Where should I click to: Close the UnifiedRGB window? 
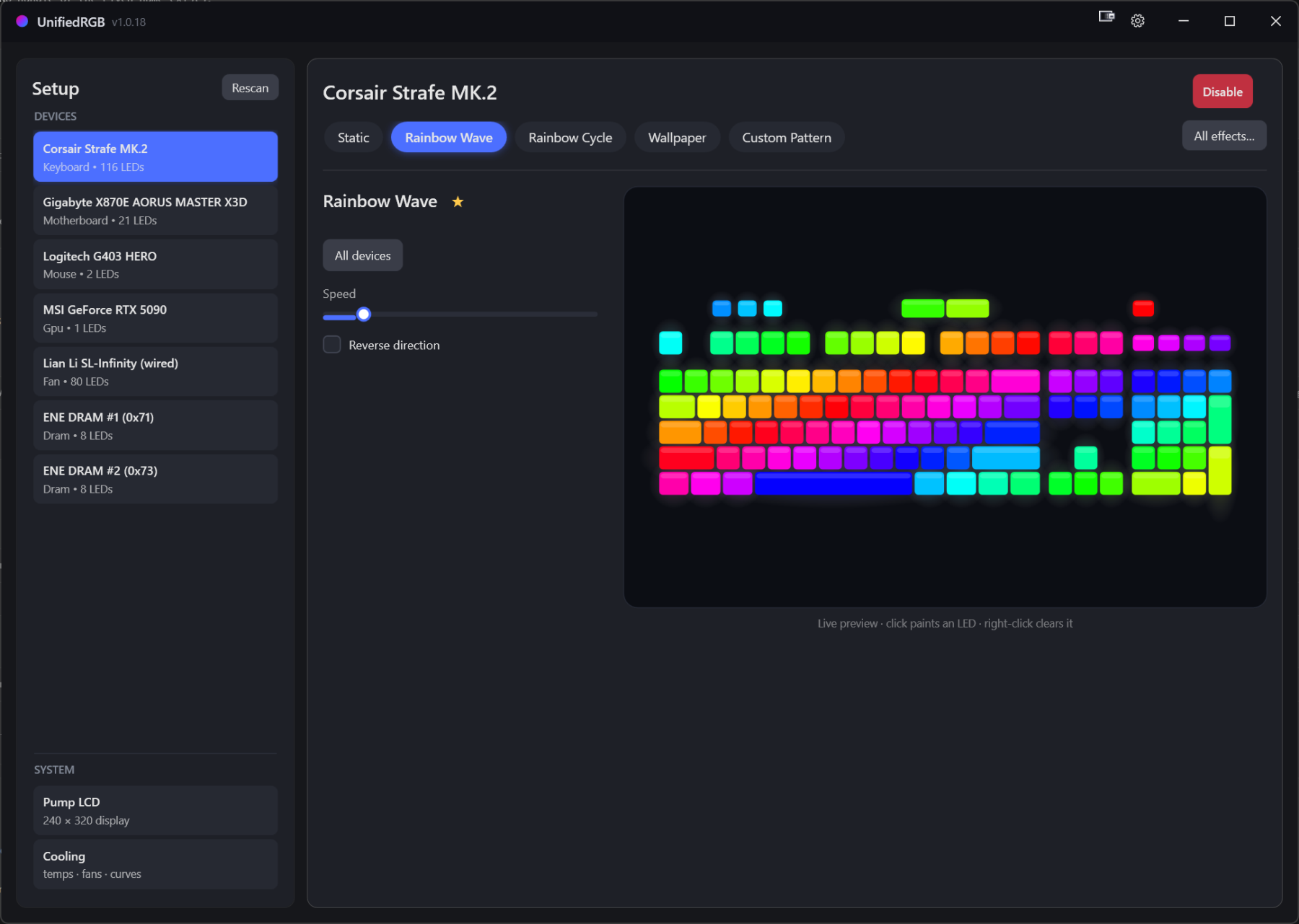click(1276, 21)
